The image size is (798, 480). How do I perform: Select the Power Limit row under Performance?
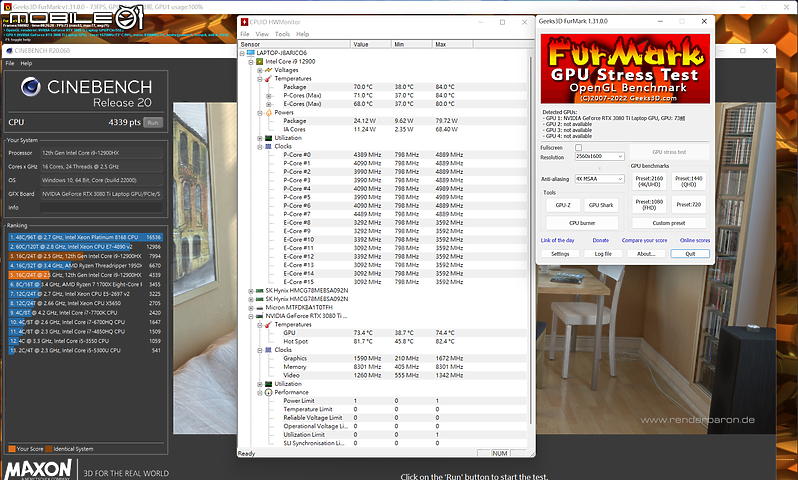coord(383,401)
